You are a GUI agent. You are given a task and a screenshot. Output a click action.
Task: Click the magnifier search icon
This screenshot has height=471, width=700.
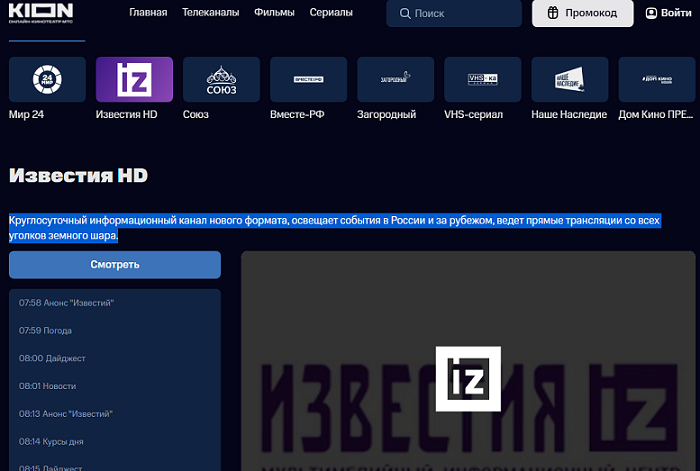pyautogui.click(x=405, y=13)
